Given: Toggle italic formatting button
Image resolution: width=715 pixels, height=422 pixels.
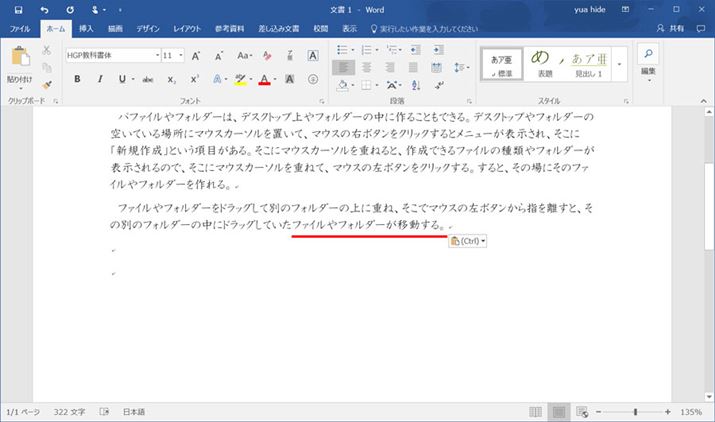Looking at the screenshot, I should point(98,79).
